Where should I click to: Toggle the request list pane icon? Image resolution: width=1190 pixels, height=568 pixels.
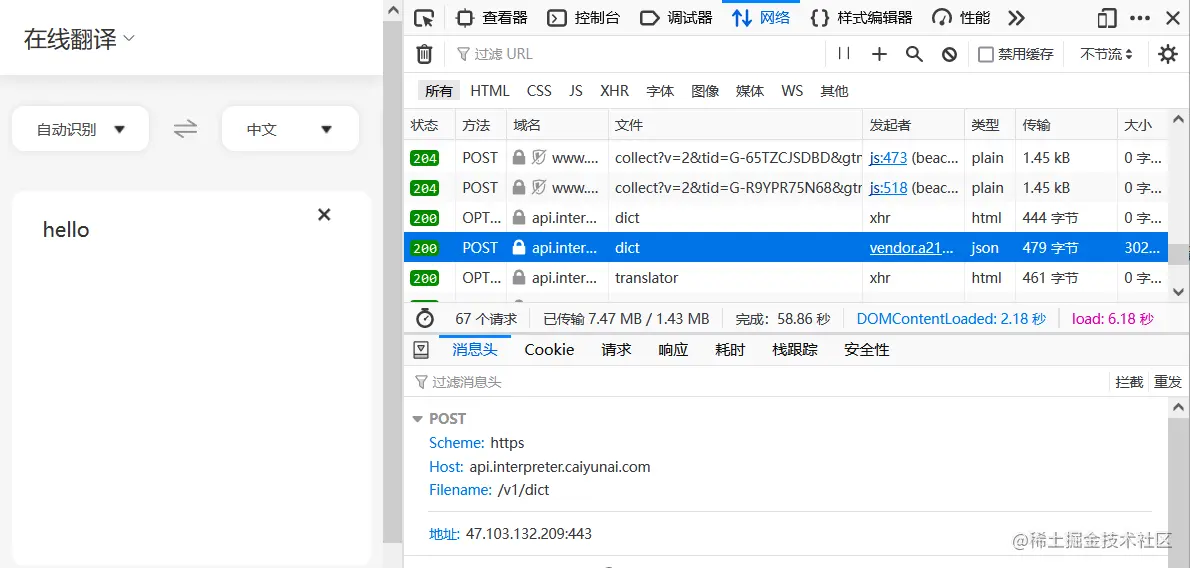[420, 350]
